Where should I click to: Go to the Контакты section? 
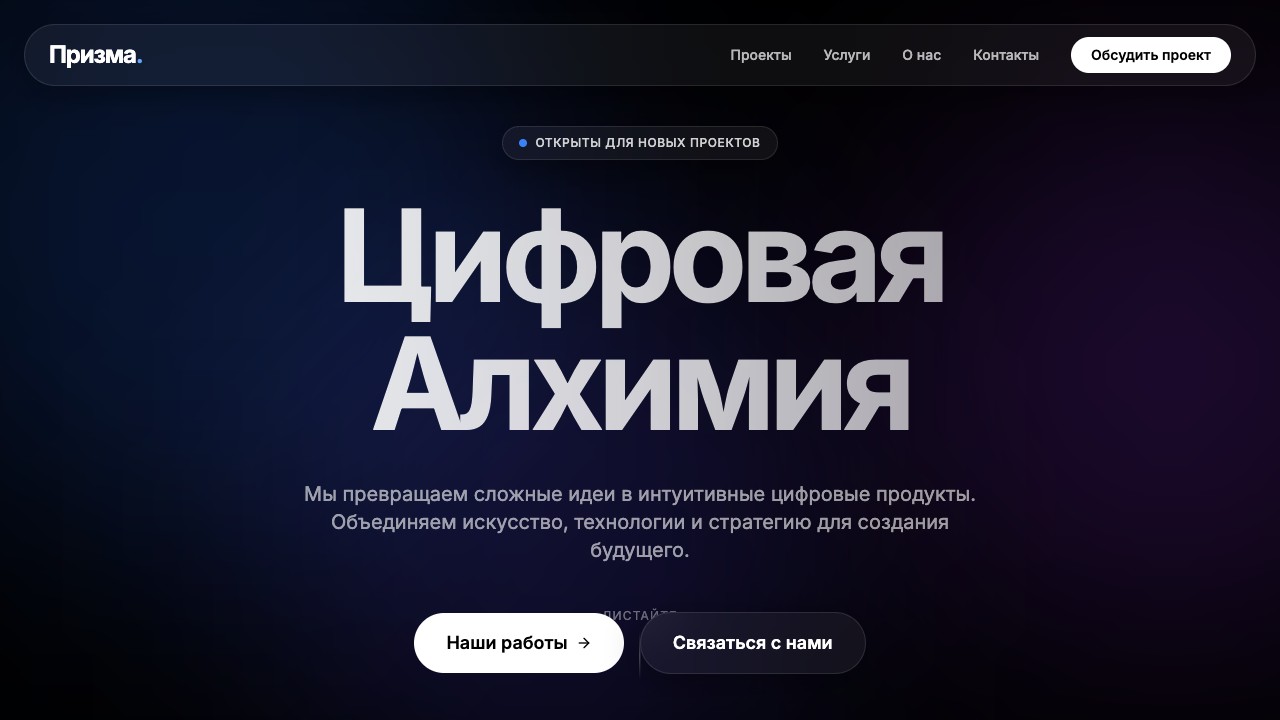point(1006,55)
